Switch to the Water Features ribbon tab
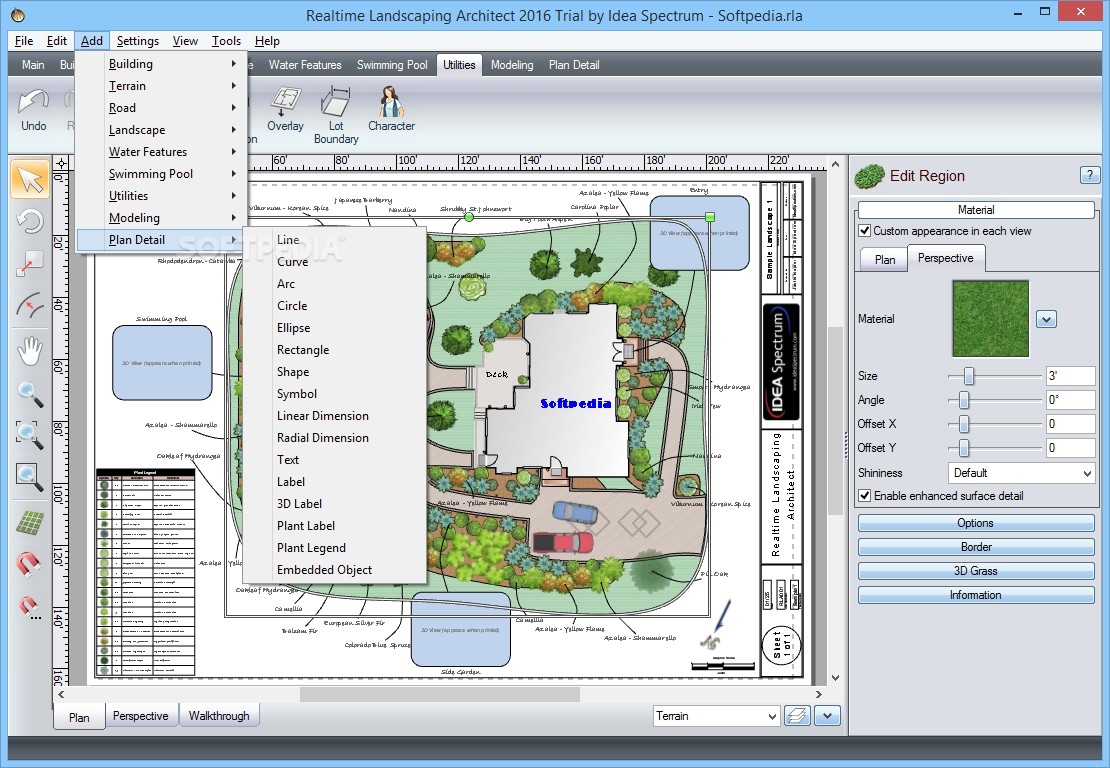 [x=304, y=64]
